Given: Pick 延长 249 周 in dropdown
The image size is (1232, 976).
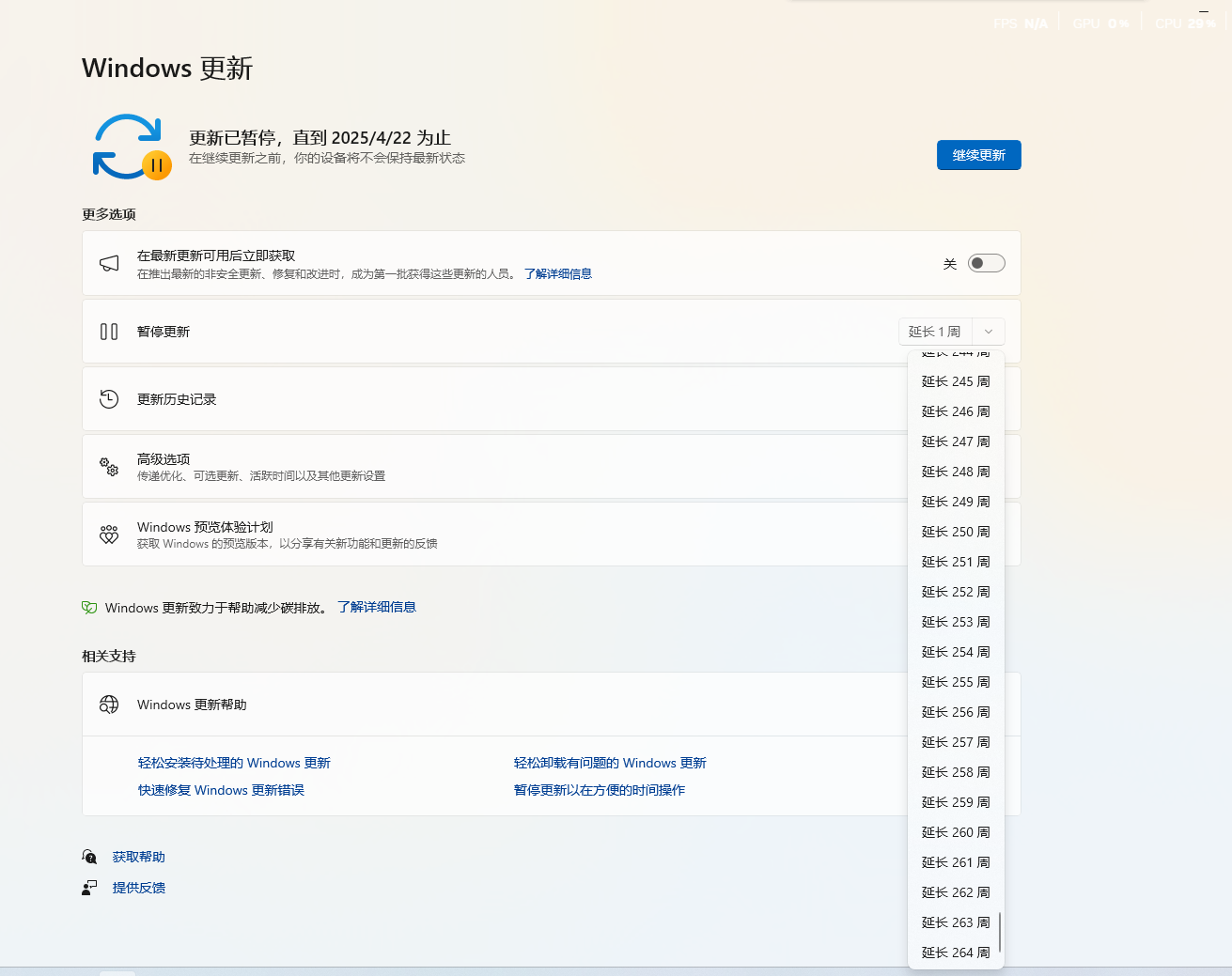Looking at the screenshot, I should [x=956, y=502].
